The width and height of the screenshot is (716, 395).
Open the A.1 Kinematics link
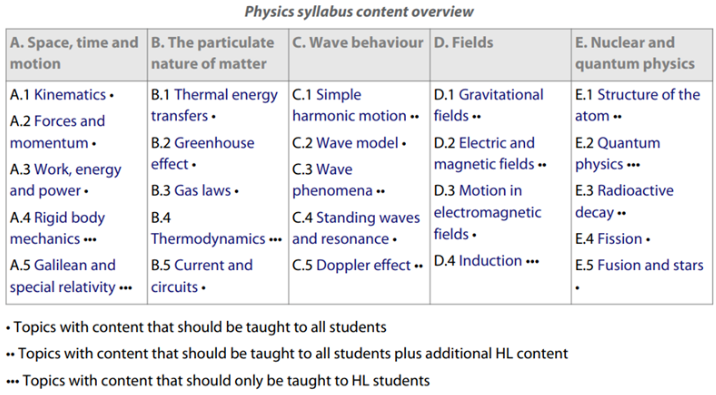pyautogui.click(x=70, y=95)
